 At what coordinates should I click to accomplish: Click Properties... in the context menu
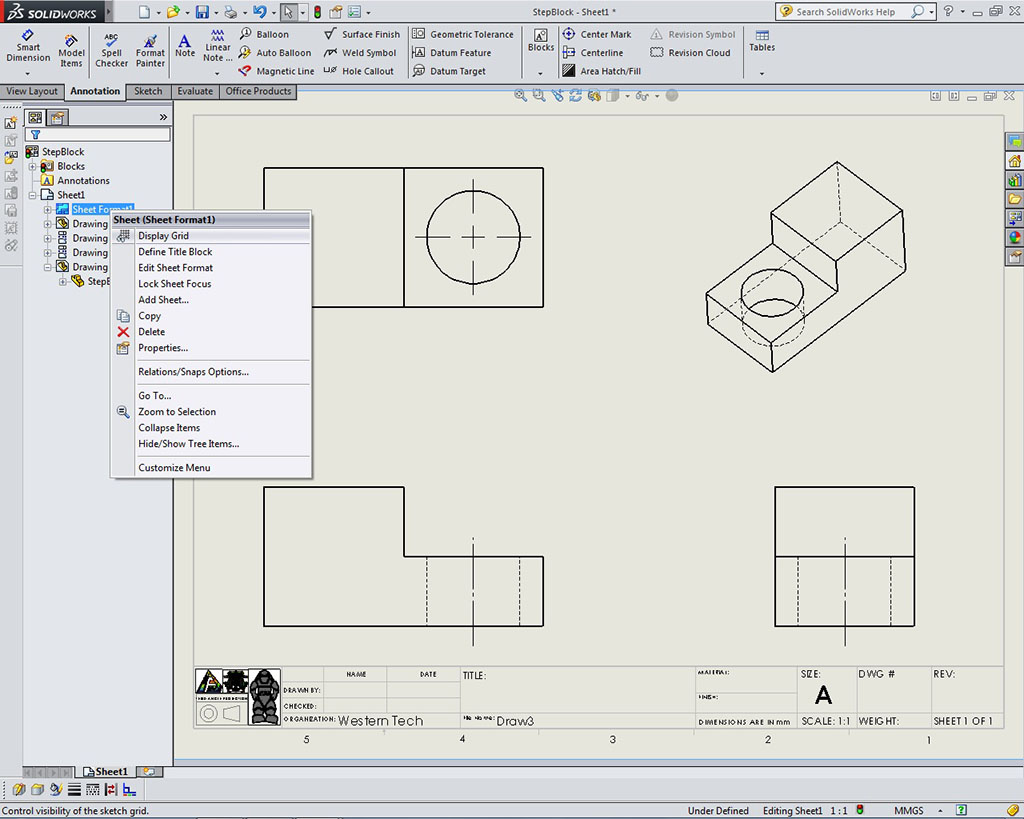pyautogui.click(x=162, y=348)
